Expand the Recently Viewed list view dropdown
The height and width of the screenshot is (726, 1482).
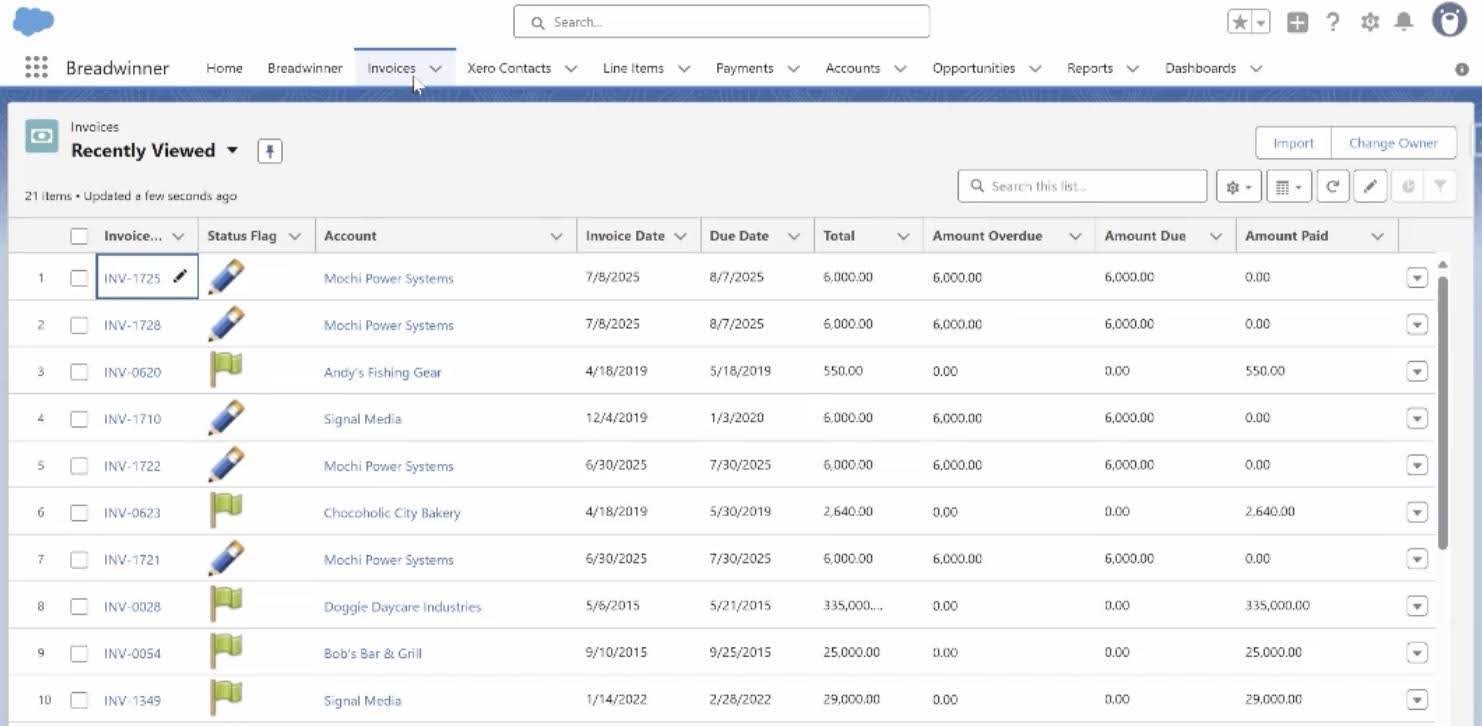pyautogui.click(x=232, y=151)
